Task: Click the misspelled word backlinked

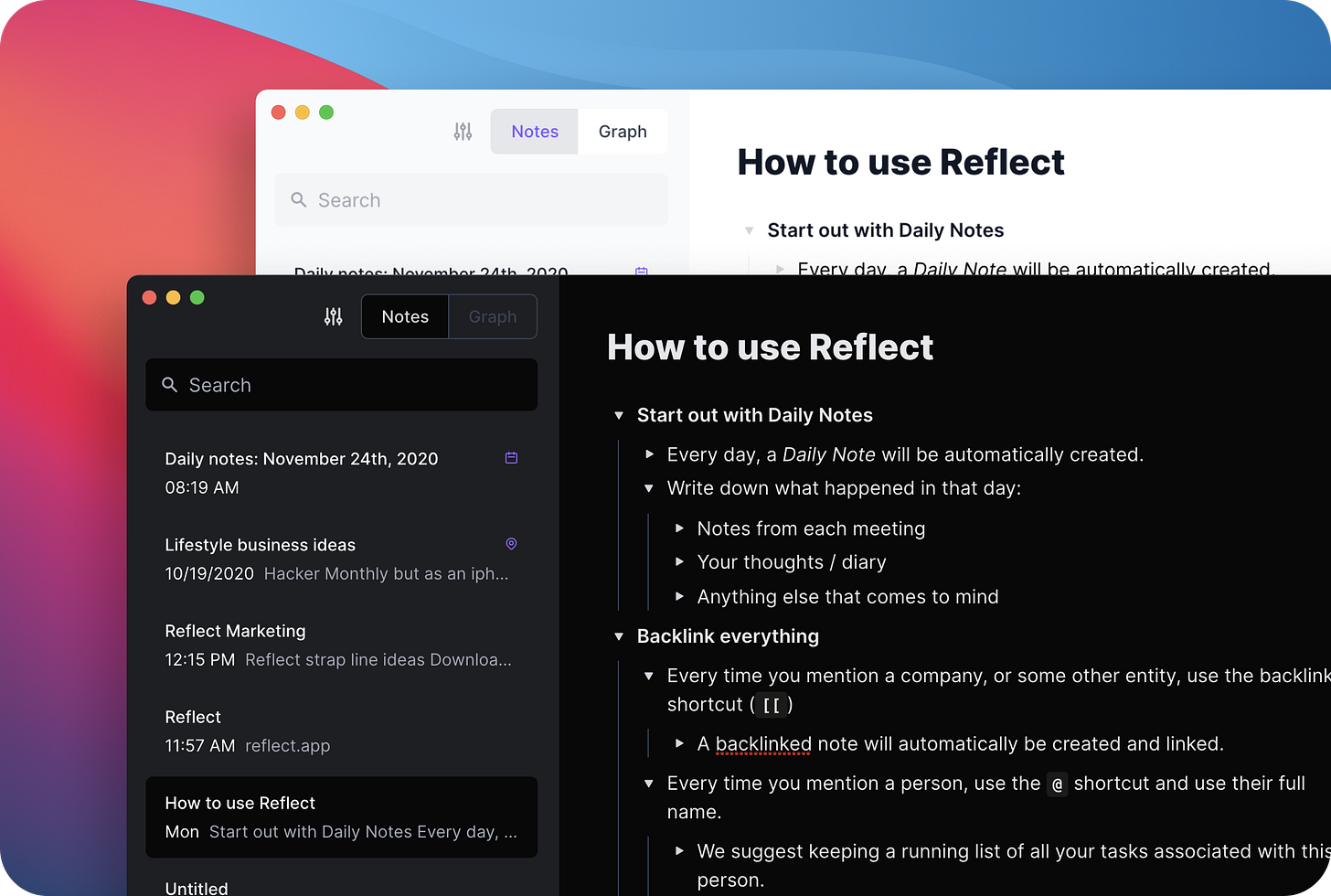Action: pos(763,744)
